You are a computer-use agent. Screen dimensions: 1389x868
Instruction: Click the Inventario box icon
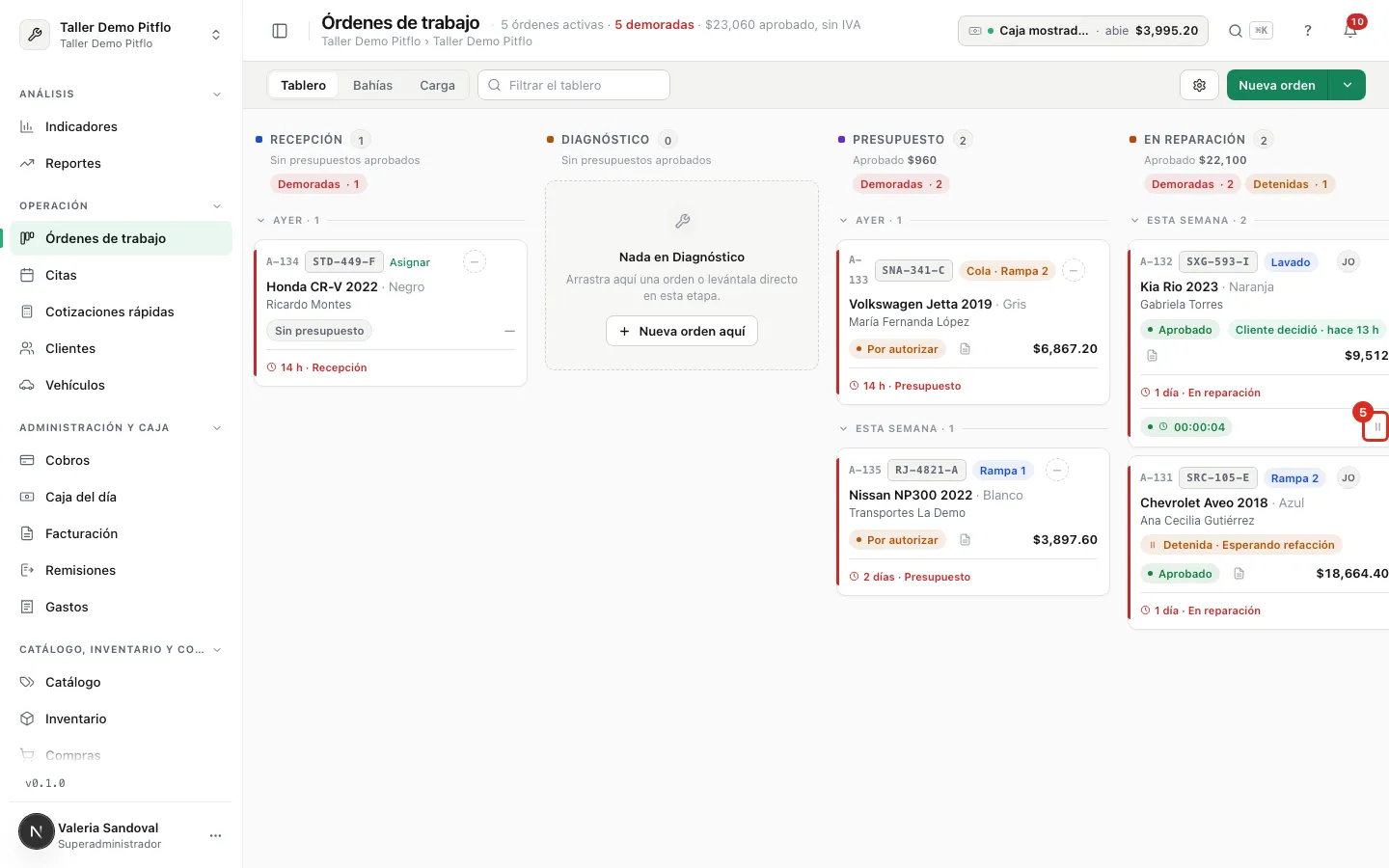[27, 719]
